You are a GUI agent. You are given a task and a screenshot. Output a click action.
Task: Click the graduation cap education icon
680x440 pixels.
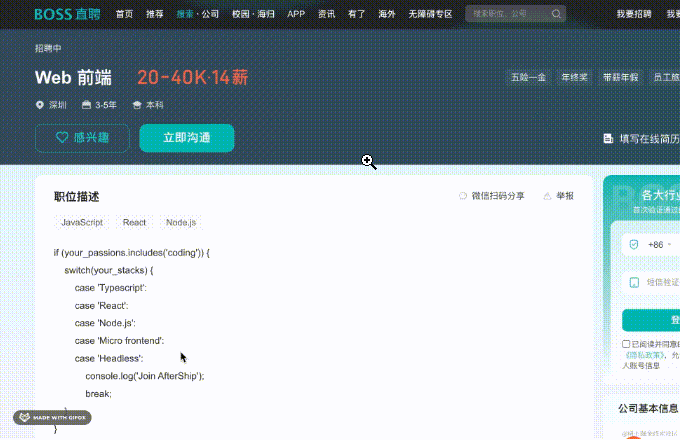click(137, 105)
